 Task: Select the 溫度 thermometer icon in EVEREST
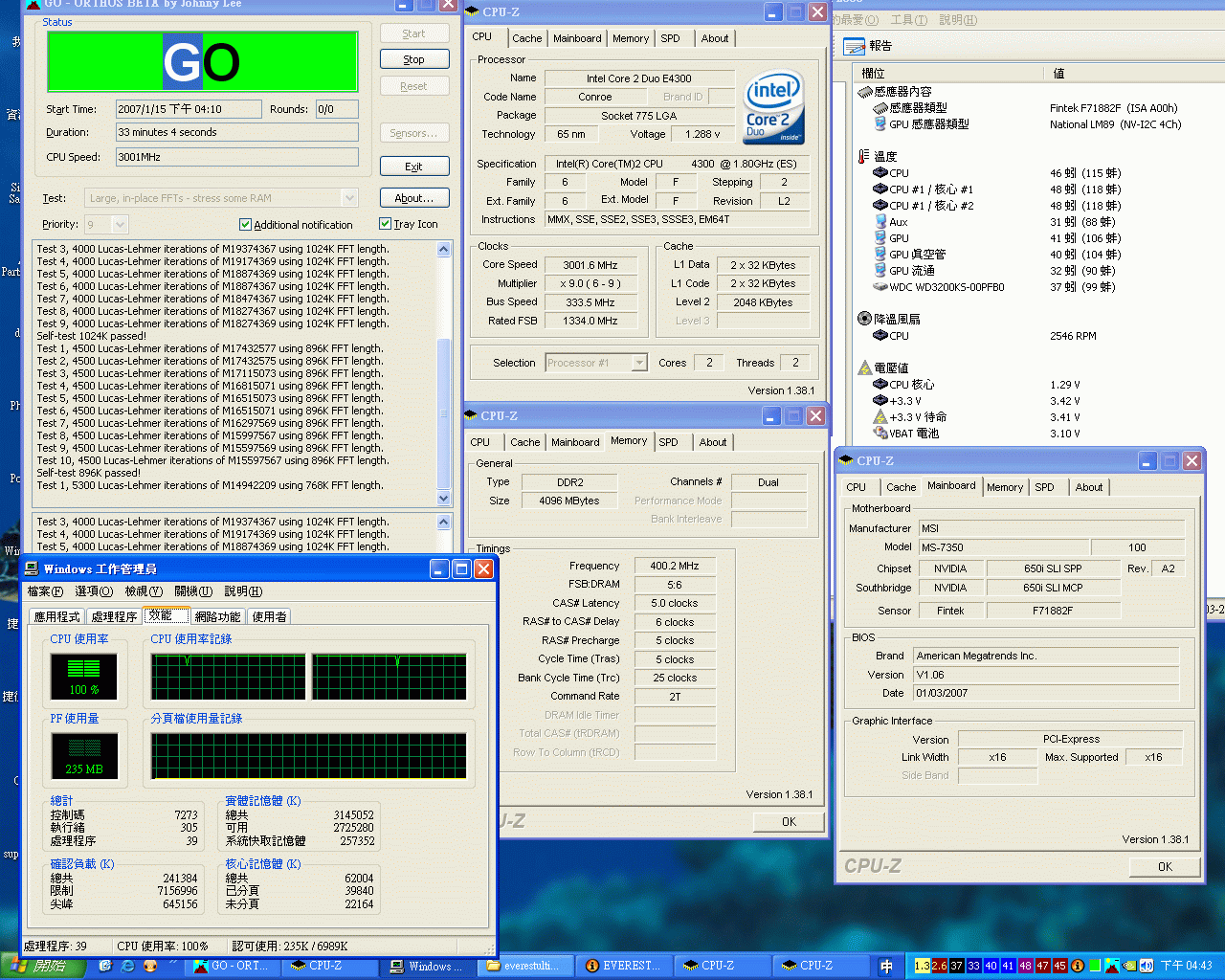click(863, 156)
